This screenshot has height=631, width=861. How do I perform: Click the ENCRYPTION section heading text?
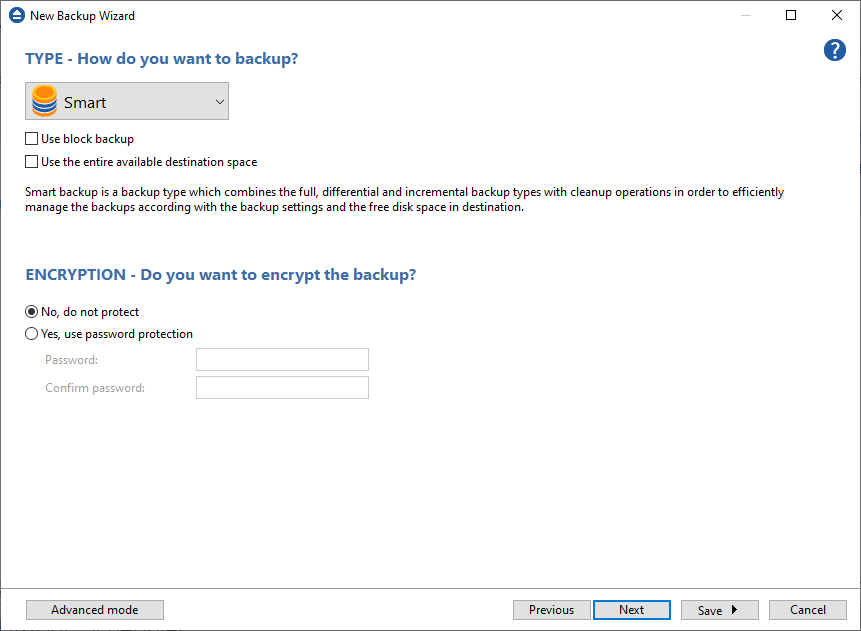(221, 275)
